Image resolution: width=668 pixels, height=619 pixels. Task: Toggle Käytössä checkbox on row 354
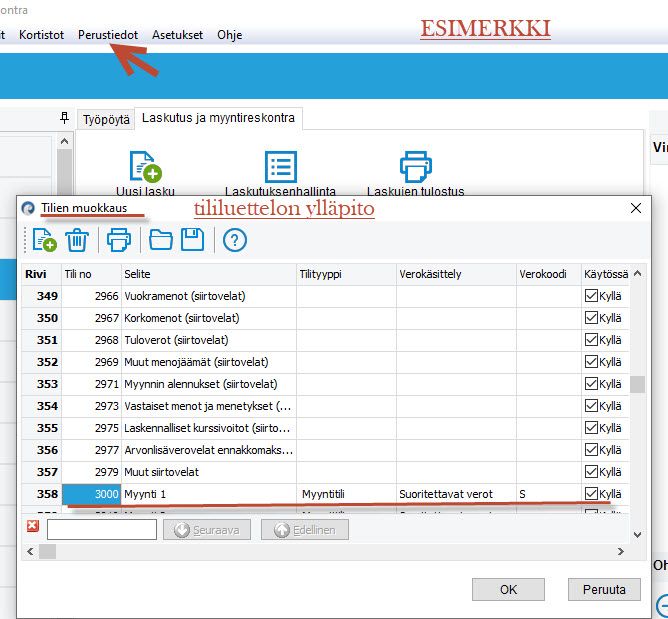[x=591, y=406]
